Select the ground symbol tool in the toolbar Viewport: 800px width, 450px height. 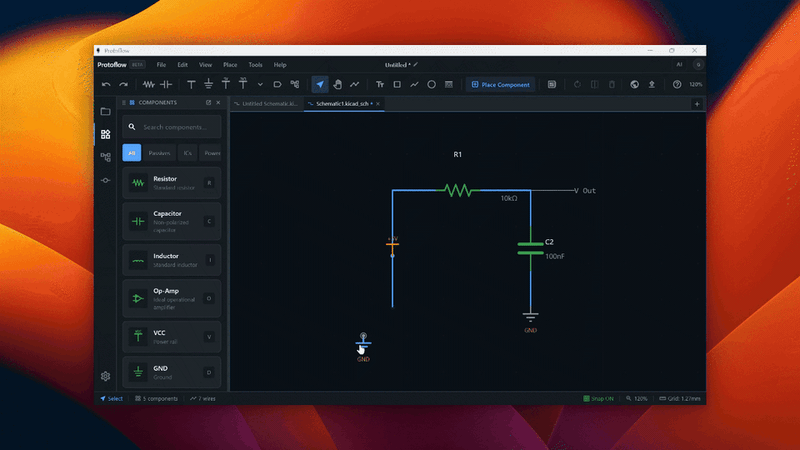tap(209, 85)
